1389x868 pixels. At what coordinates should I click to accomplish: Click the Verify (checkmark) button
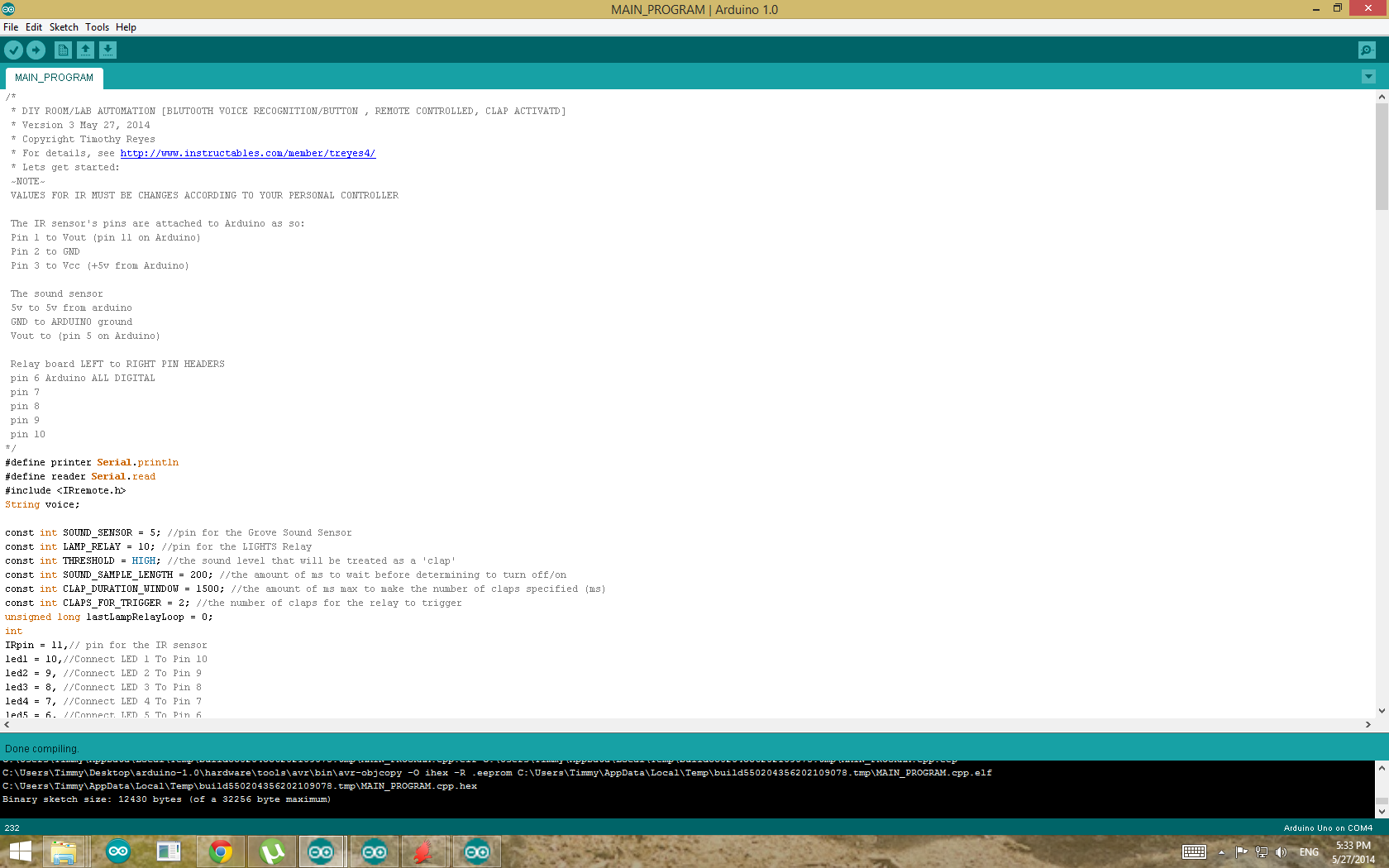tap(13, 50)
